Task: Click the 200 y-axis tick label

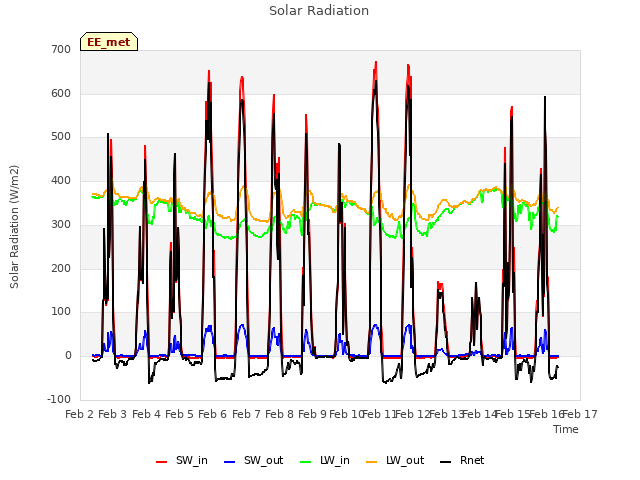Action: [x=61, y=269]
